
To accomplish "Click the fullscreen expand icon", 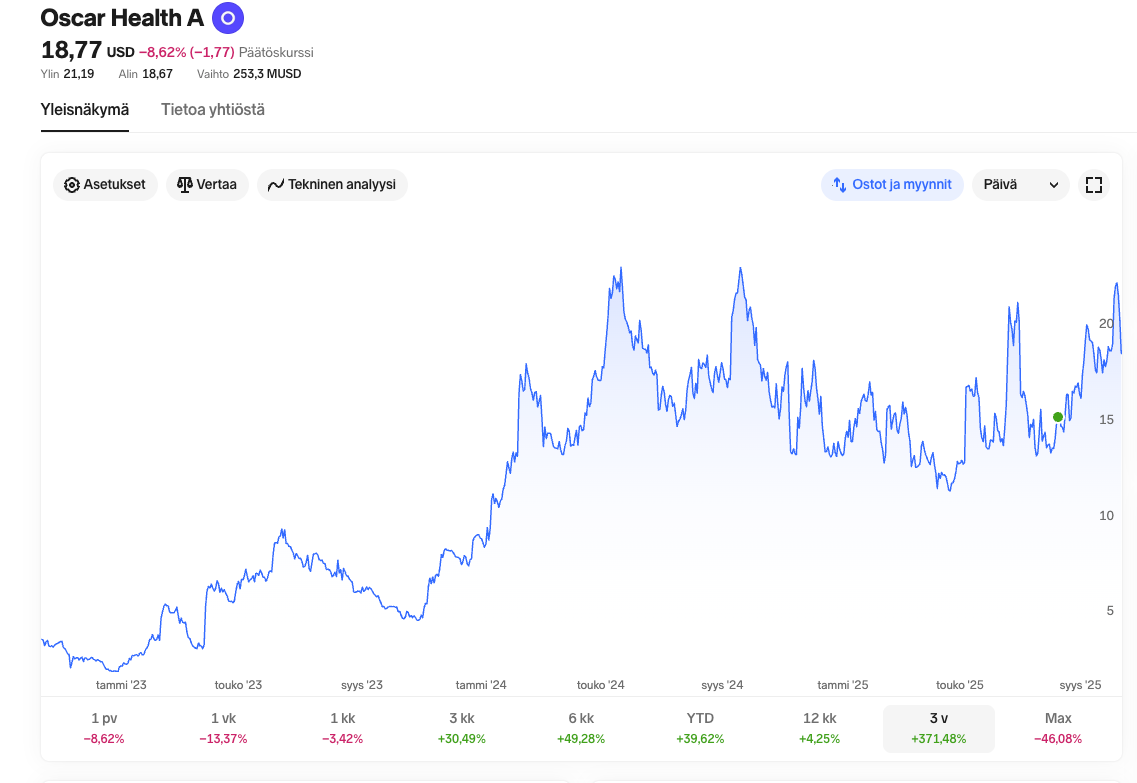I will pos(1093,185).
